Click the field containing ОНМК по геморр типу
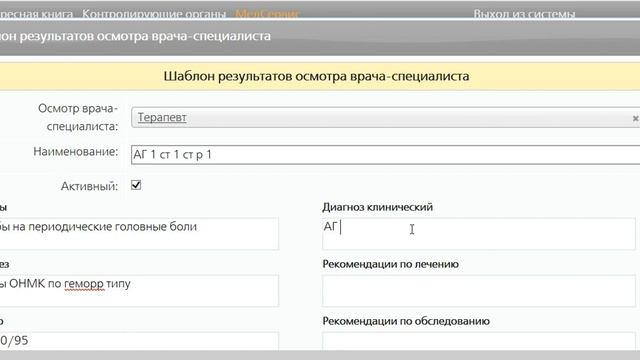This screenshot has height=360, width=640. pos(139,291)
